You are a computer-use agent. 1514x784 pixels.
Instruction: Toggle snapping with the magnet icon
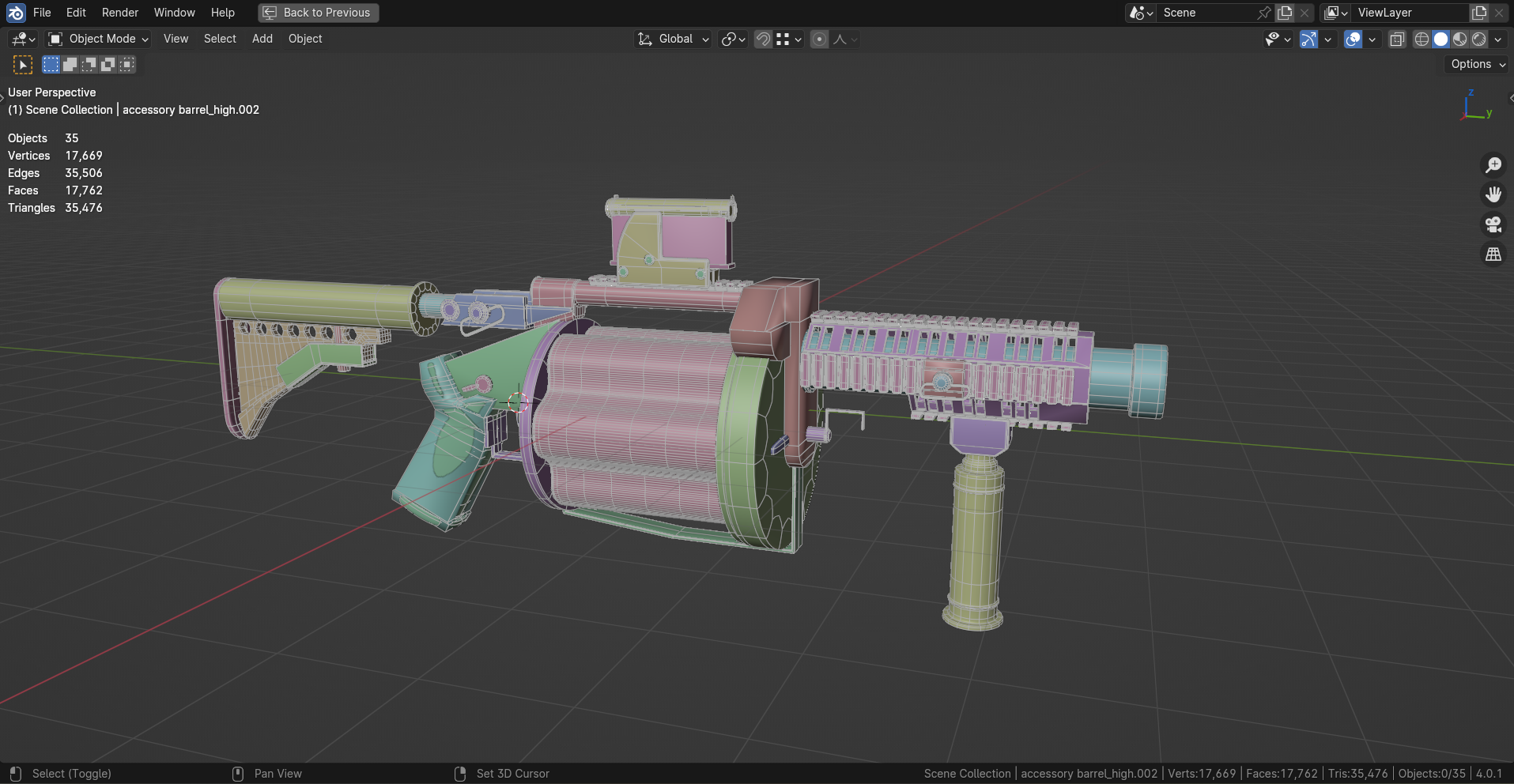click(763, 40)
